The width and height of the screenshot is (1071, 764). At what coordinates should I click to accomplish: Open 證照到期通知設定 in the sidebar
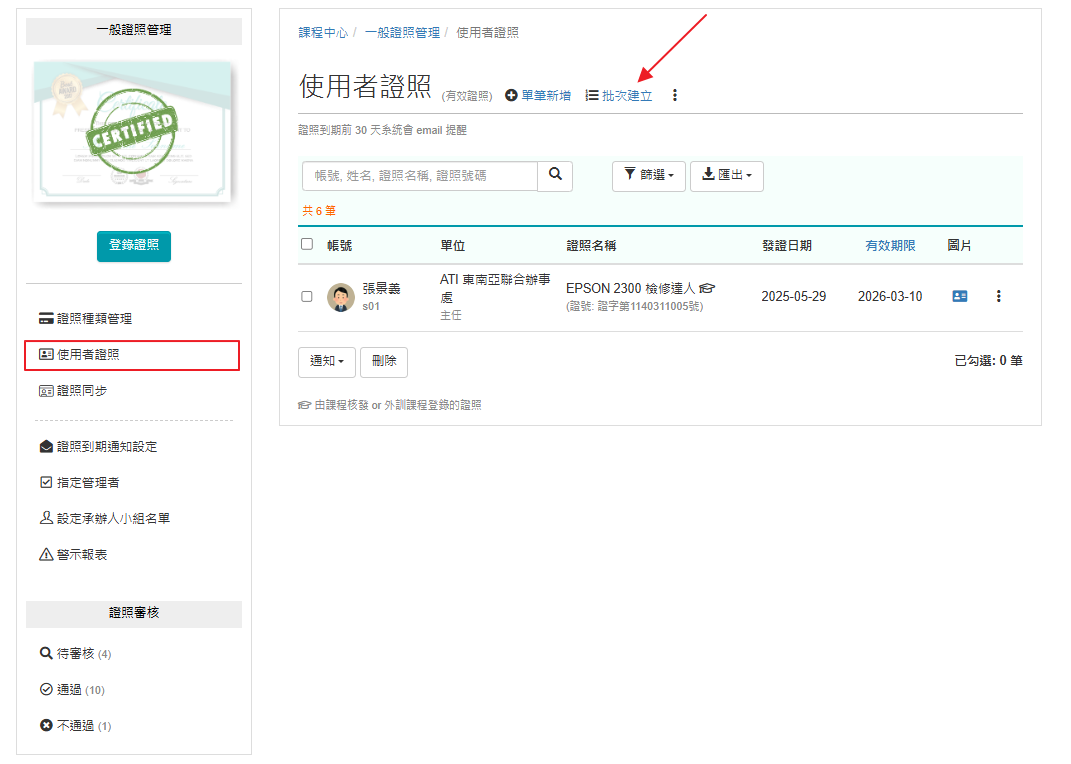(98, 447)
